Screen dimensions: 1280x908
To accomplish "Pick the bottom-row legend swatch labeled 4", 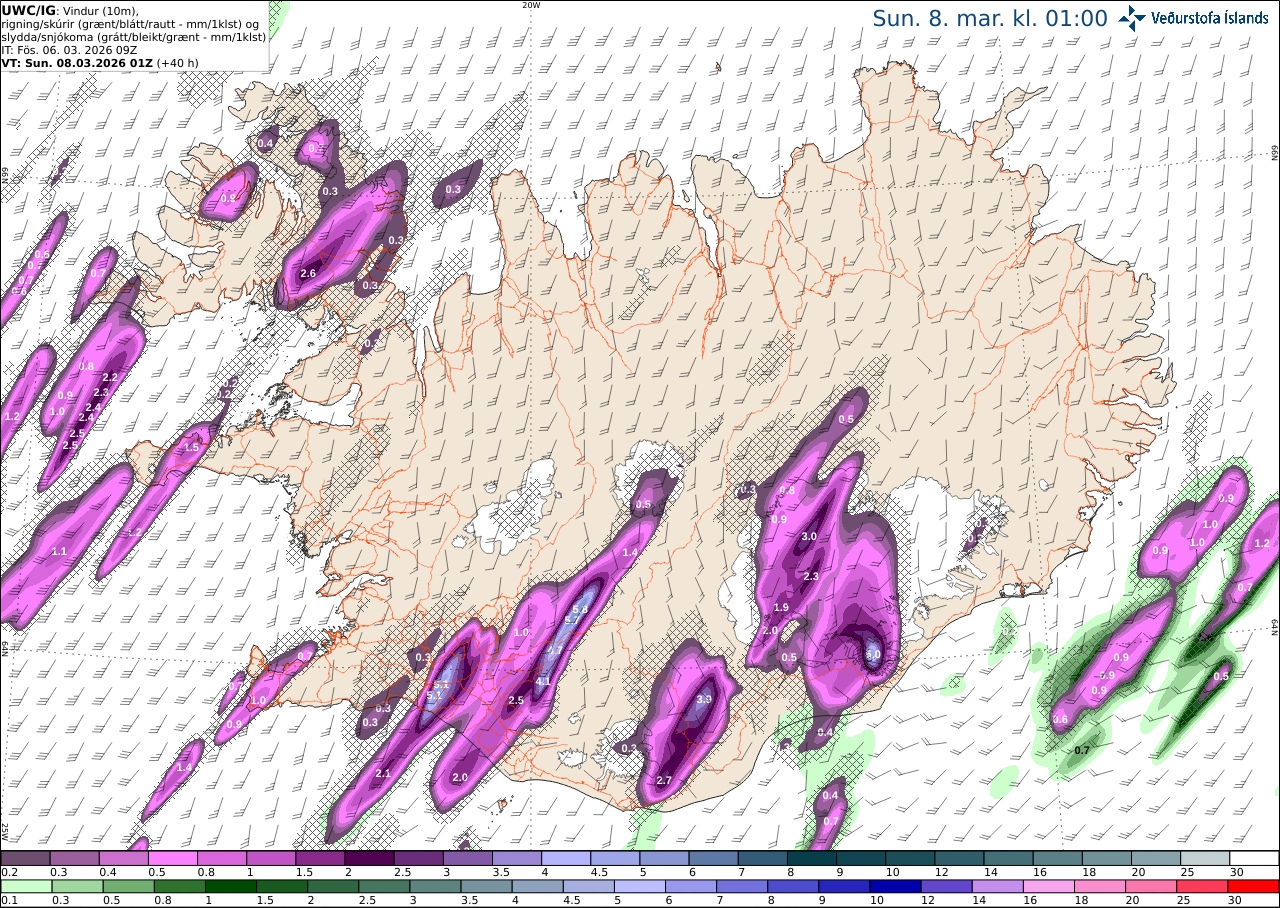I will tap(537, 886).
